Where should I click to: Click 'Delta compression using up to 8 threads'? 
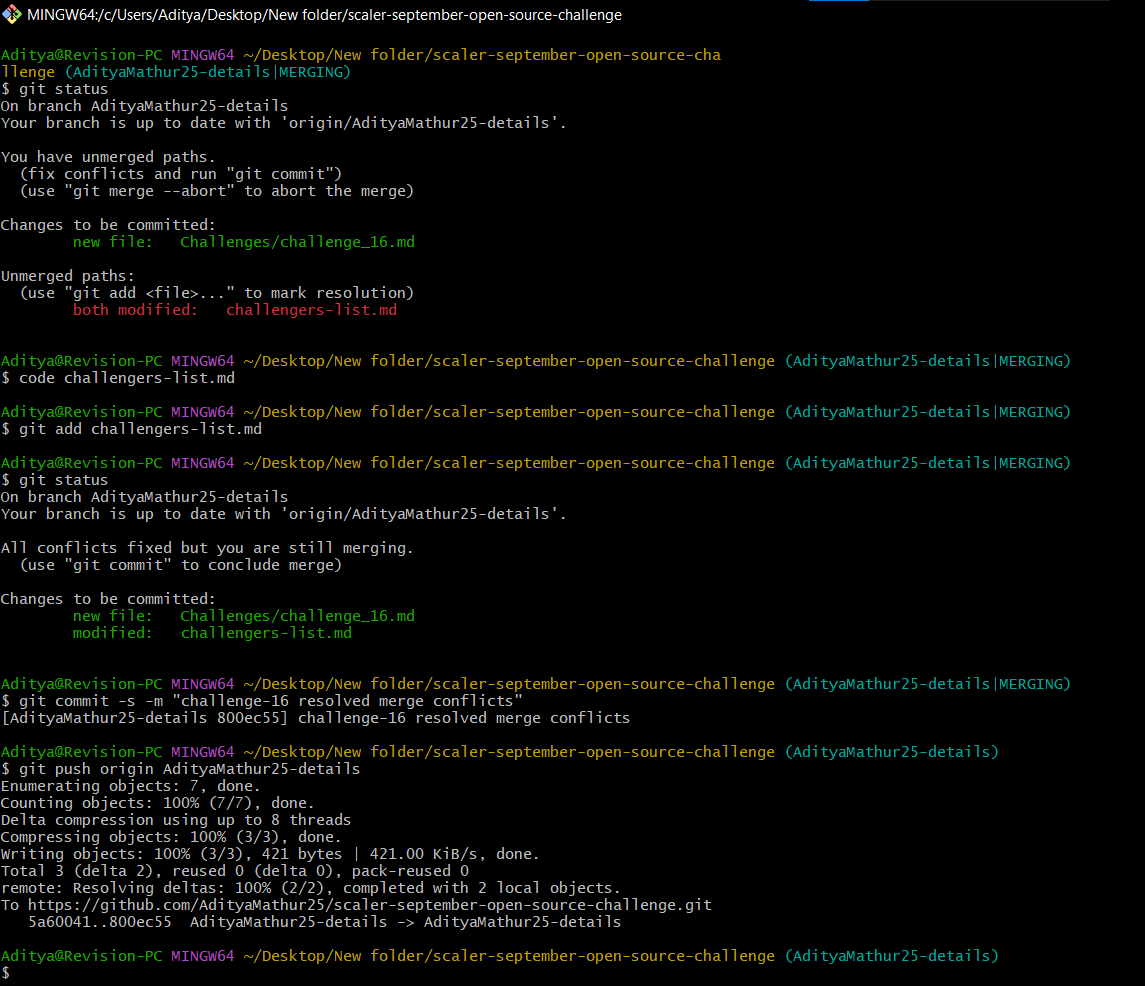[176, 820]
